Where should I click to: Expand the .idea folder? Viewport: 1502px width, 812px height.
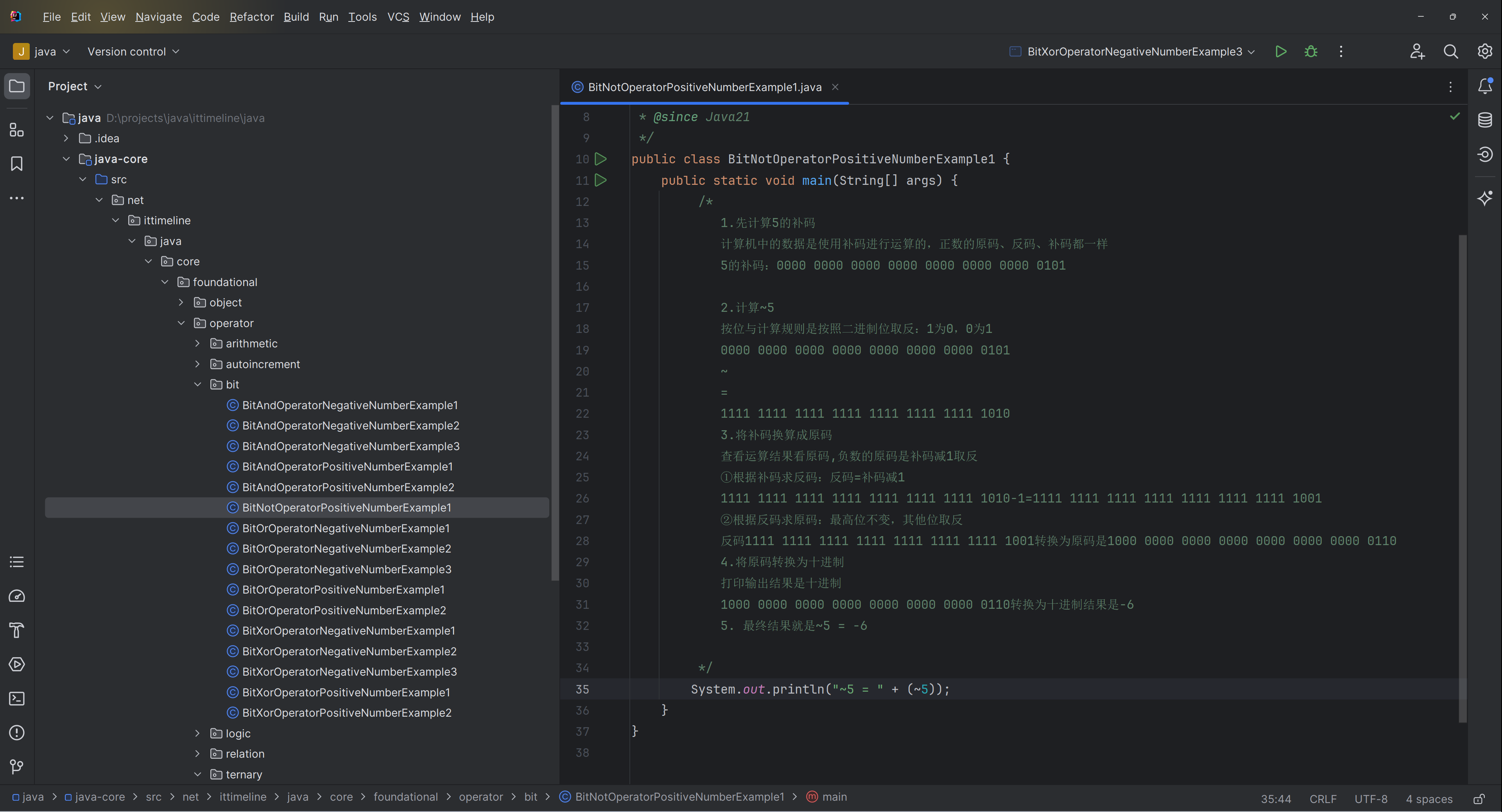(66, 139)
